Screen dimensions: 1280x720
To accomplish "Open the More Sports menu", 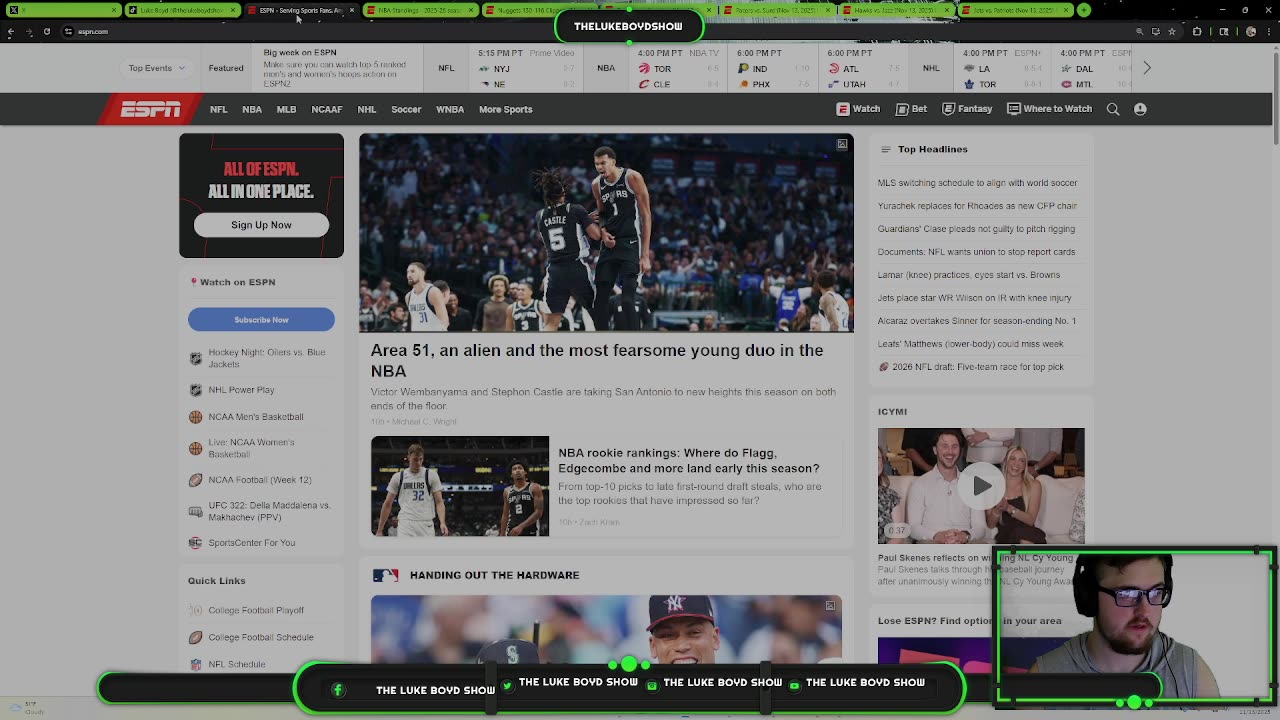I will [x=505, y=109].
